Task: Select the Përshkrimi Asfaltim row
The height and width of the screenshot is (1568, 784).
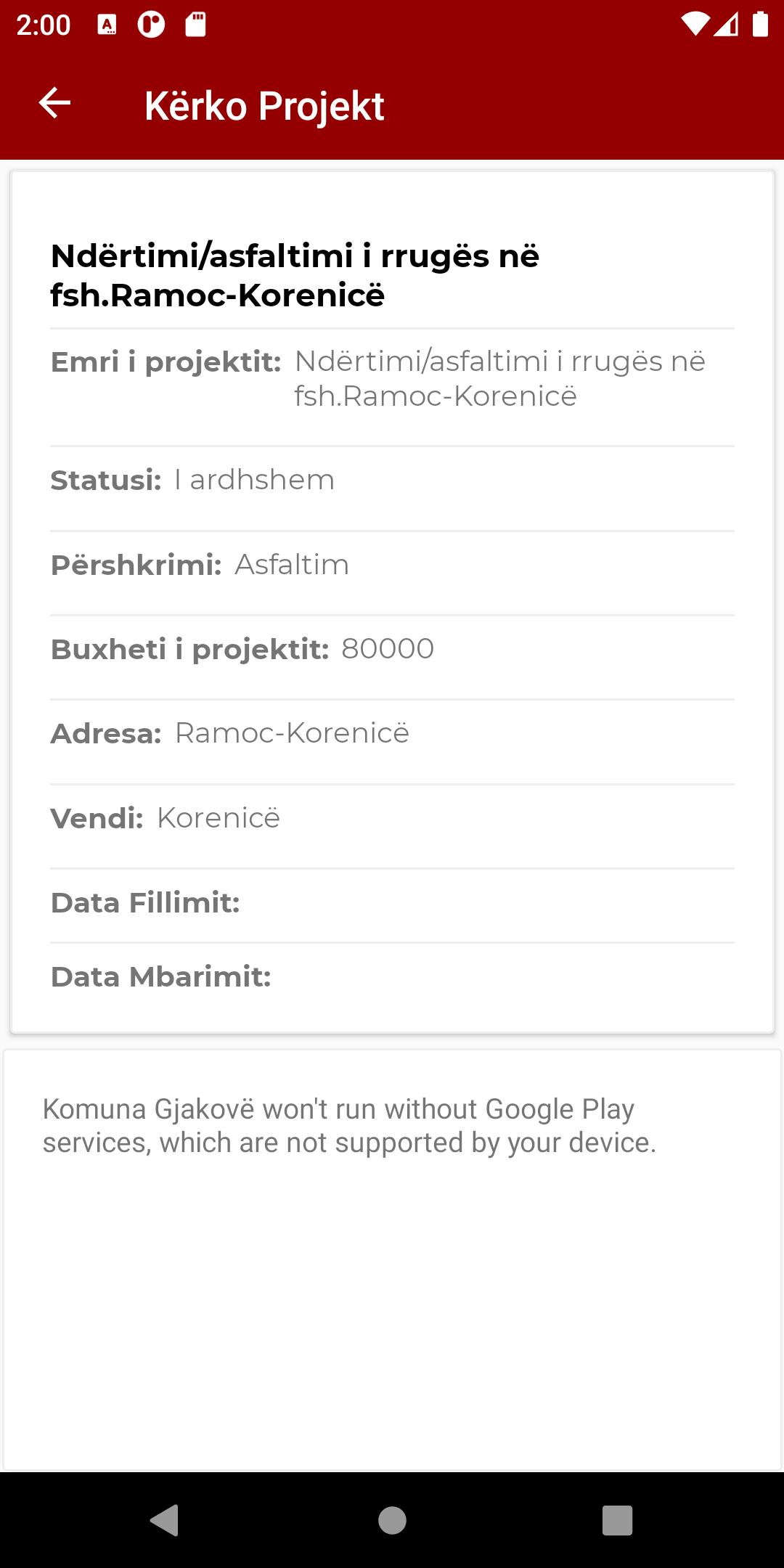Action: [x=392, y=573]
